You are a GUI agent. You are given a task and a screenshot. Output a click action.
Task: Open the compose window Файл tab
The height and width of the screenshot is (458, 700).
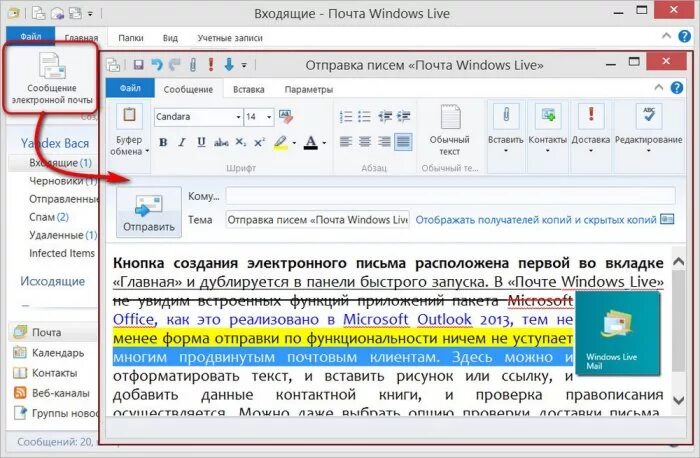pos(130,88)
